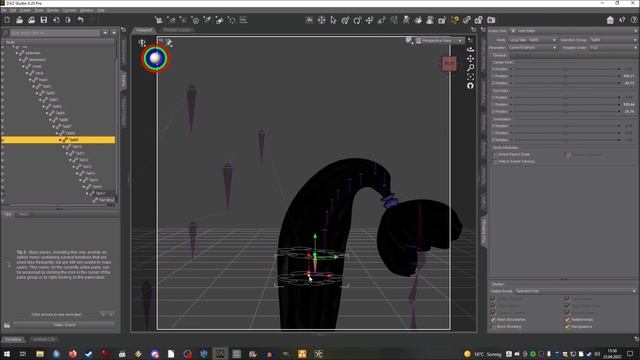
Task: Activate the Rotate tool in toolbar
Action: tap(358, 20)
